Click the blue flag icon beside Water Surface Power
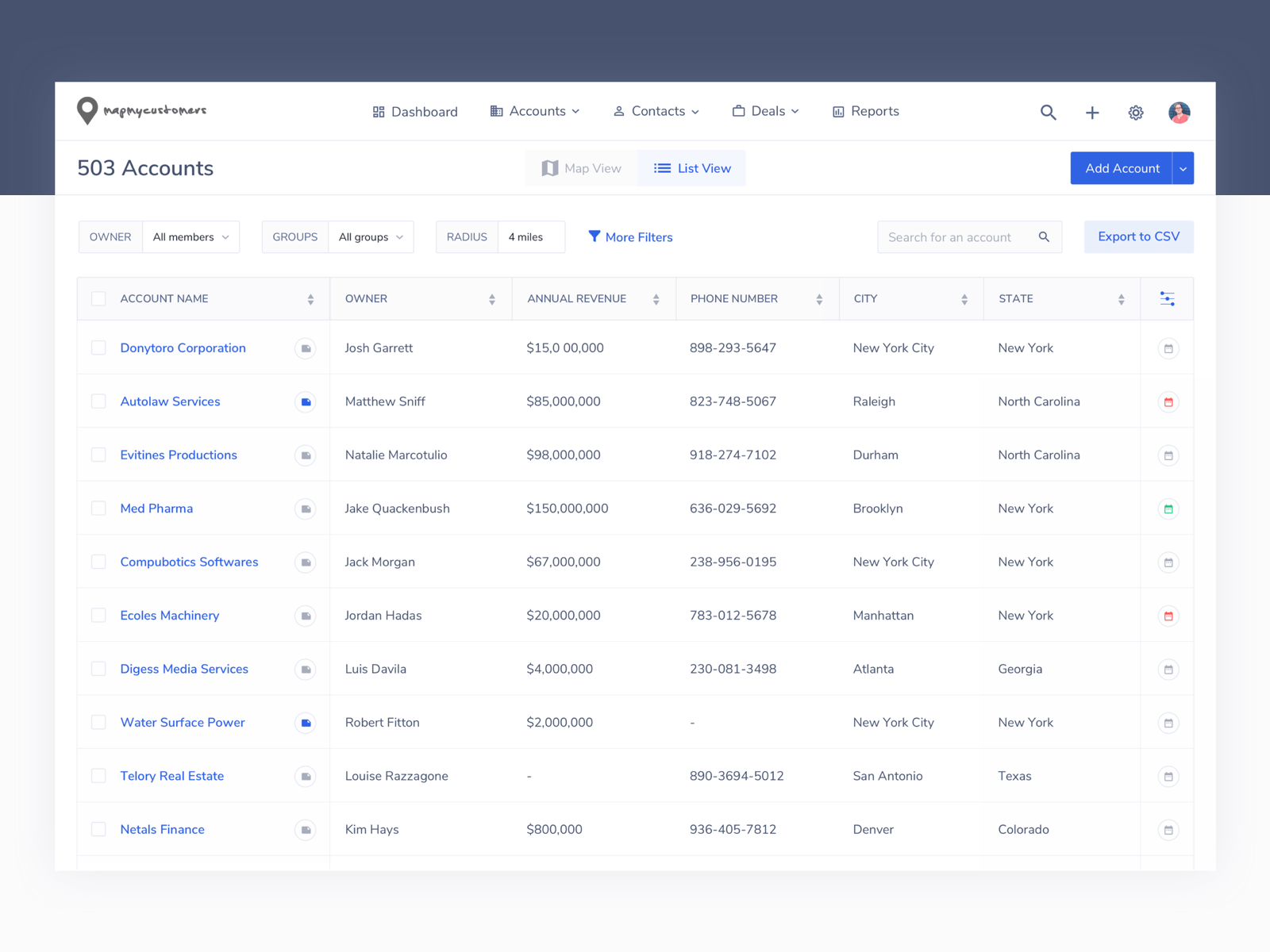 click(306, 723)
